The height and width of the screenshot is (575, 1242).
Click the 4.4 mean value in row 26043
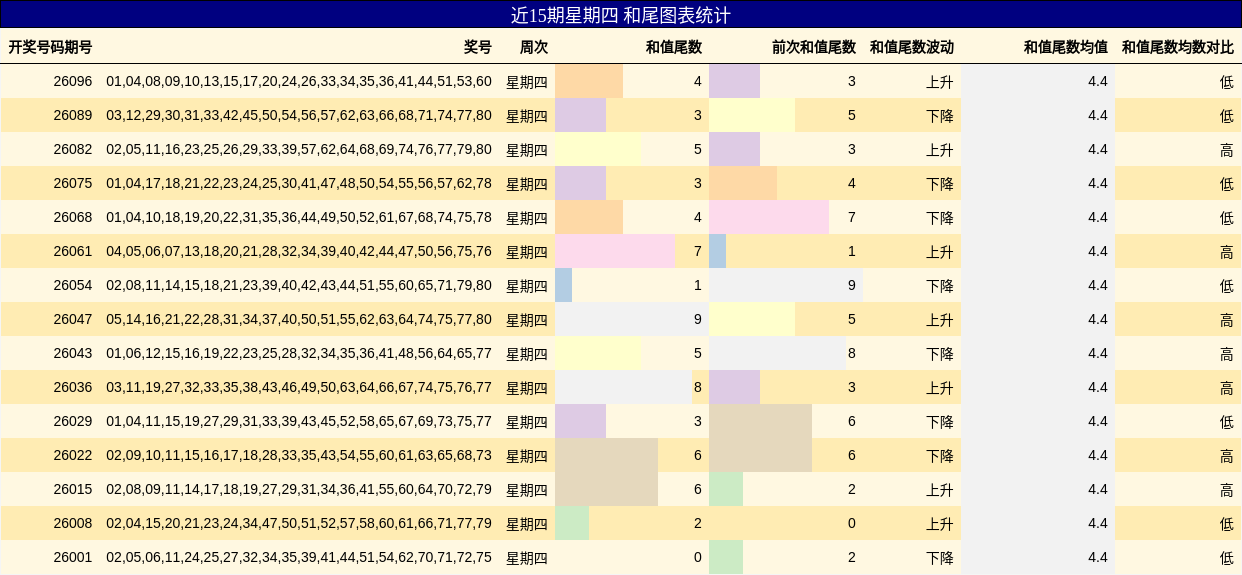click(1098, 353)
